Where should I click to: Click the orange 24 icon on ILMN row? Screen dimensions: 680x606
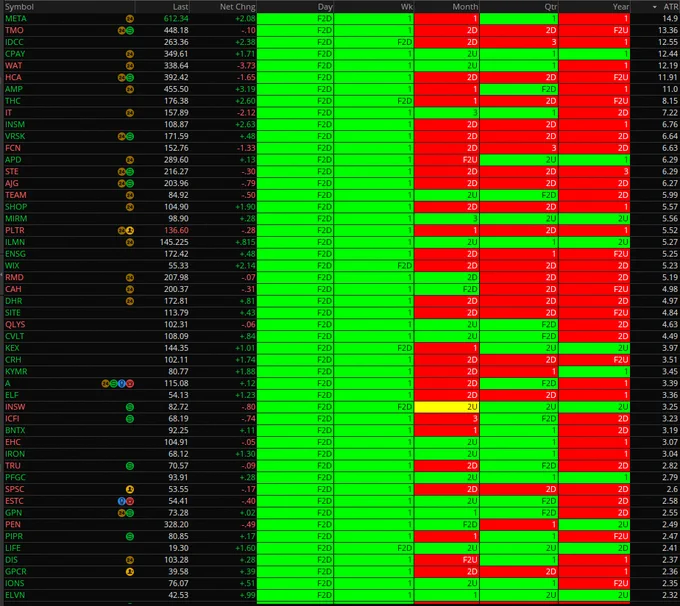[130, 242]
